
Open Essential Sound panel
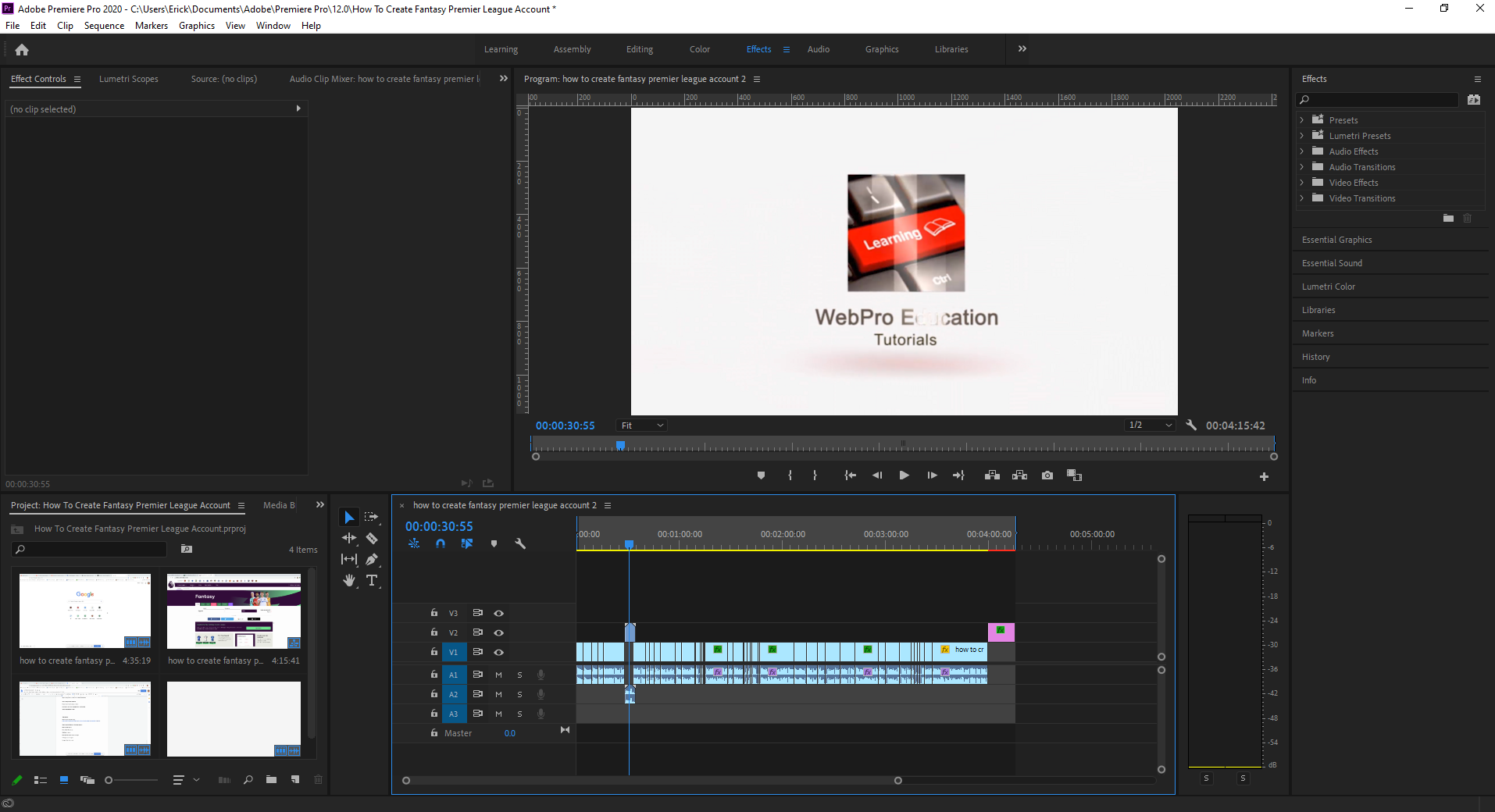point(1332,263)
